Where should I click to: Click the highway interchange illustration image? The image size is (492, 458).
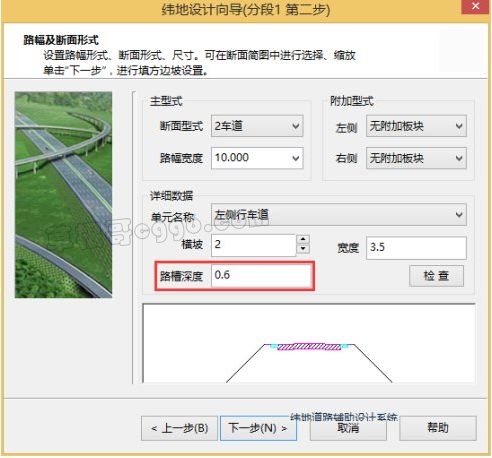[x=63, y=195]
